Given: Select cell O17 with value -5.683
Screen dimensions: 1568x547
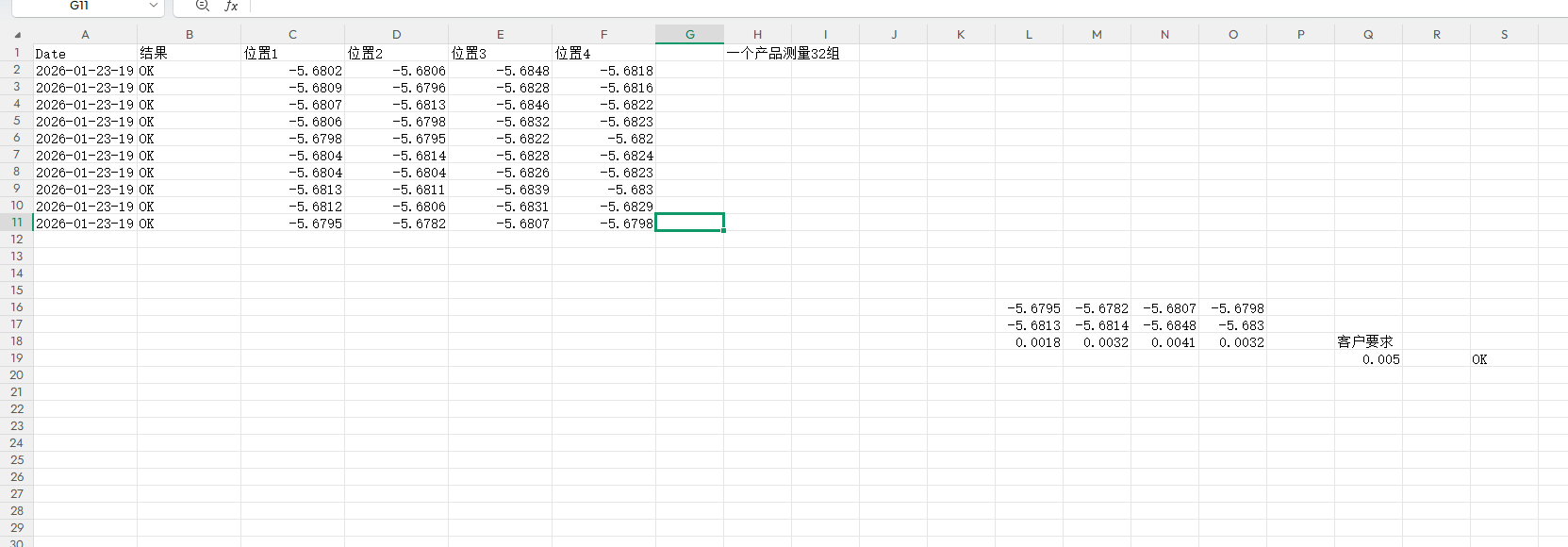Looking at the screenshot, I should point(1232,325).
